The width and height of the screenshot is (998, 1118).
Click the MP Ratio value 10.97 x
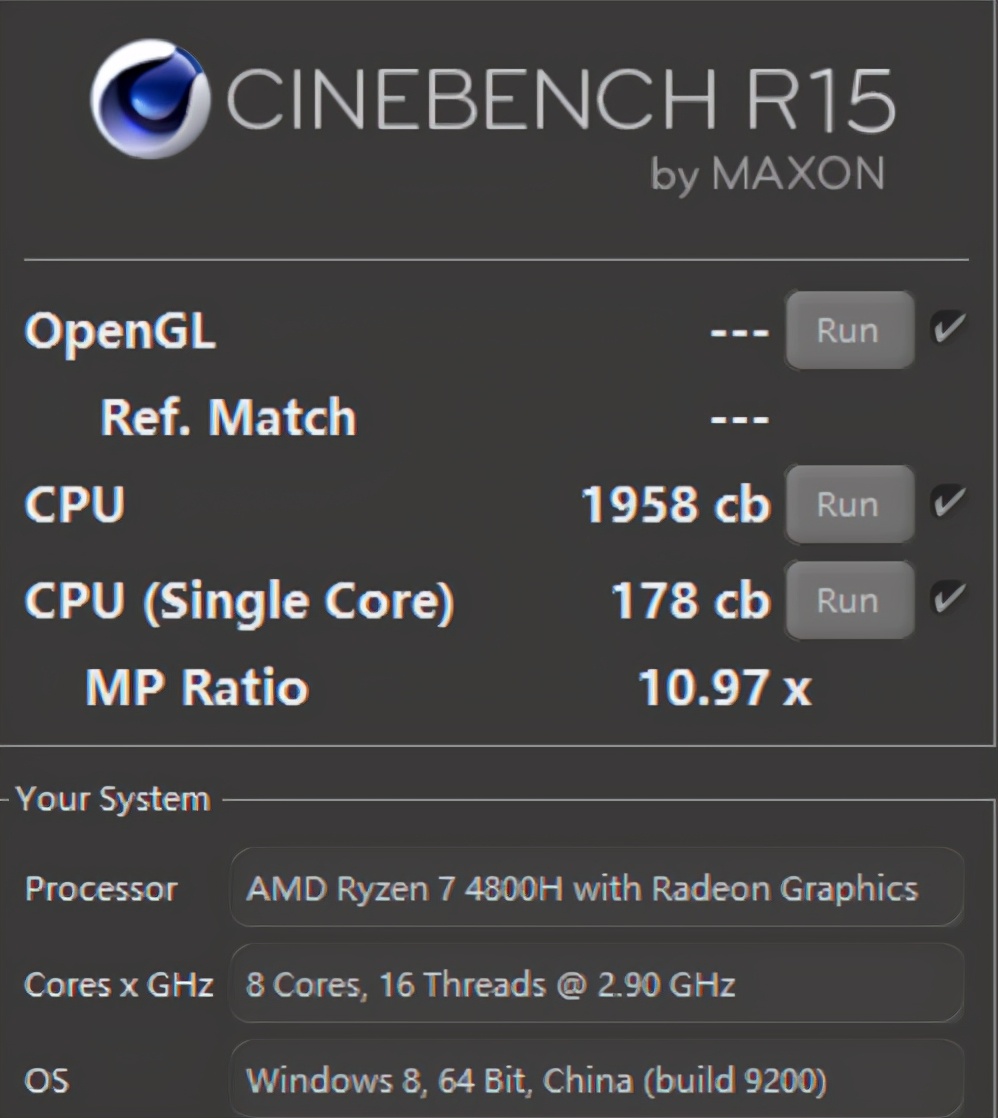click(x=724, y=687)
